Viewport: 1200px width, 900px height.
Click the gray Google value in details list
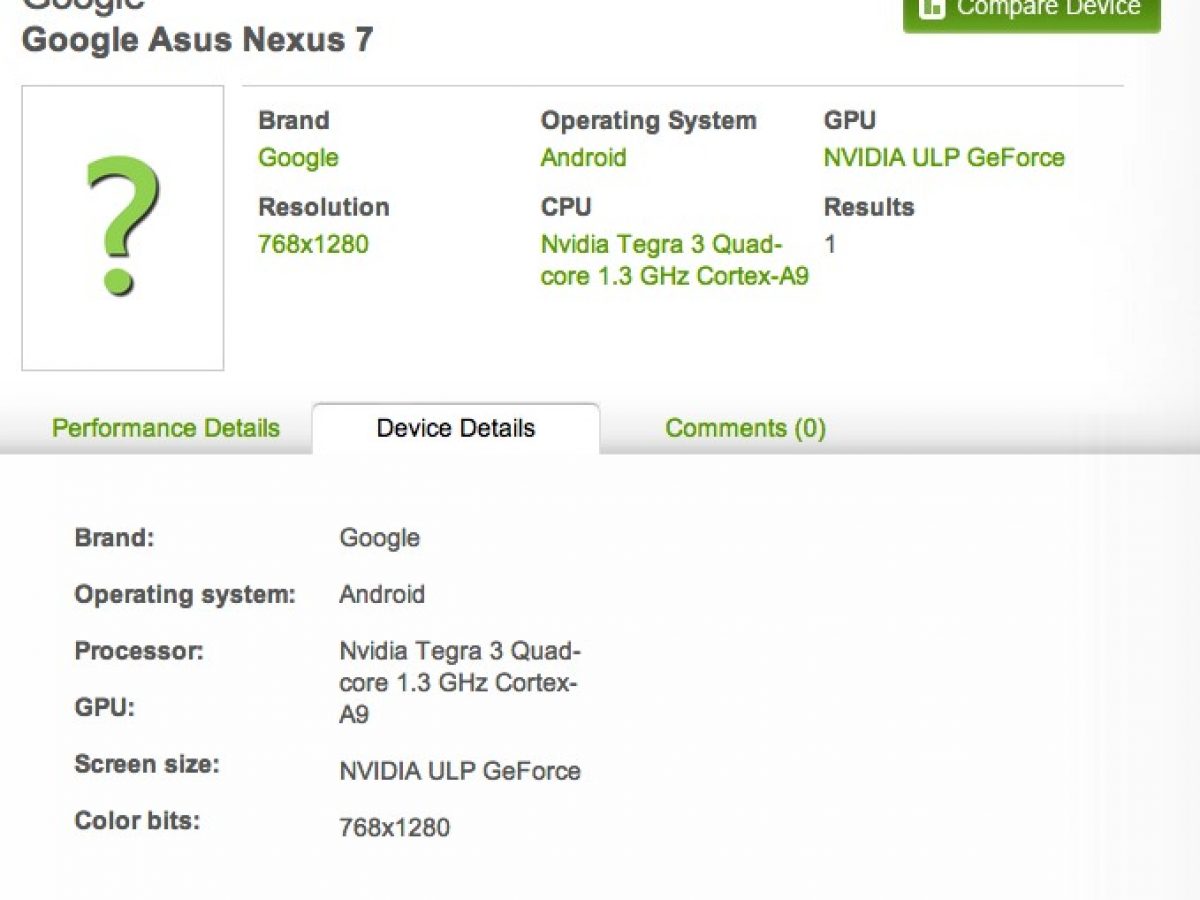pos(379,538)
